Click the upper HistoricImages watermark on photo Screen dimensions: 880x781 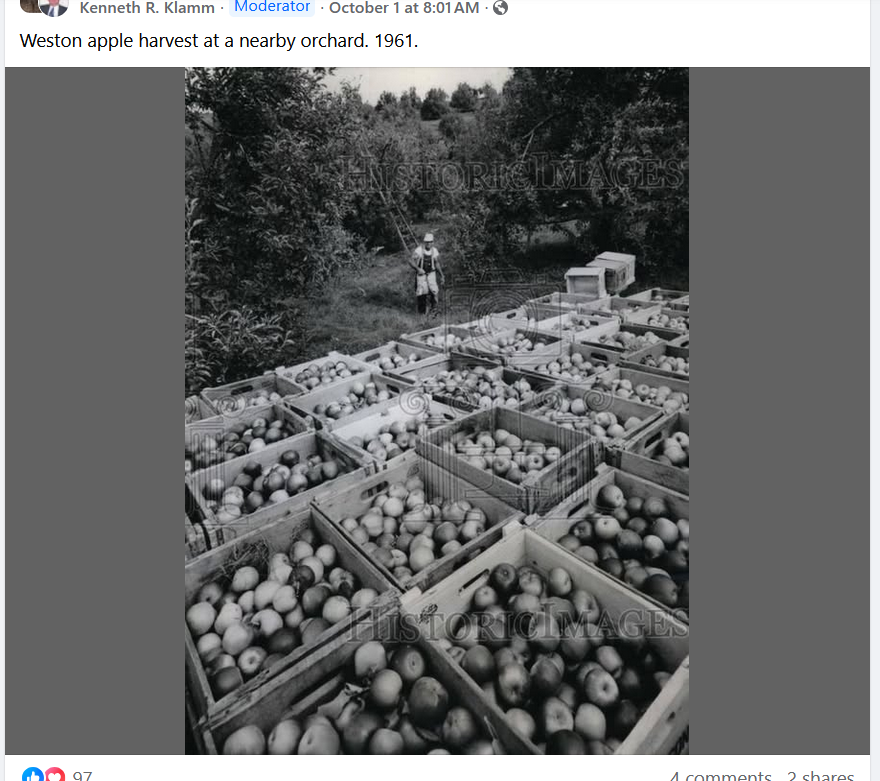coord(513,173)
